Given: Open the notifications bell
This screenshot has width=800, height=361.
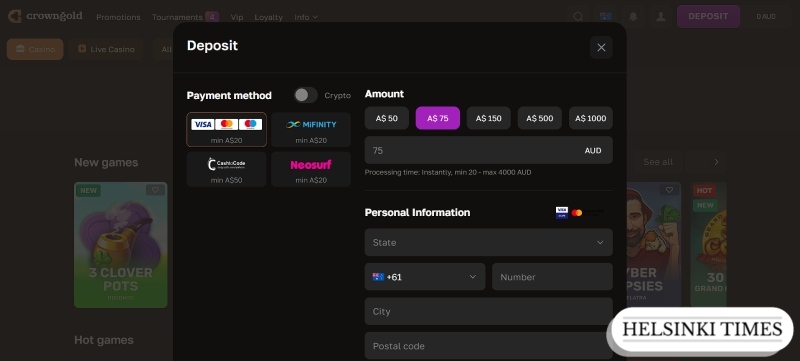Looking at the screenshot, I should [x=633, y=17].
